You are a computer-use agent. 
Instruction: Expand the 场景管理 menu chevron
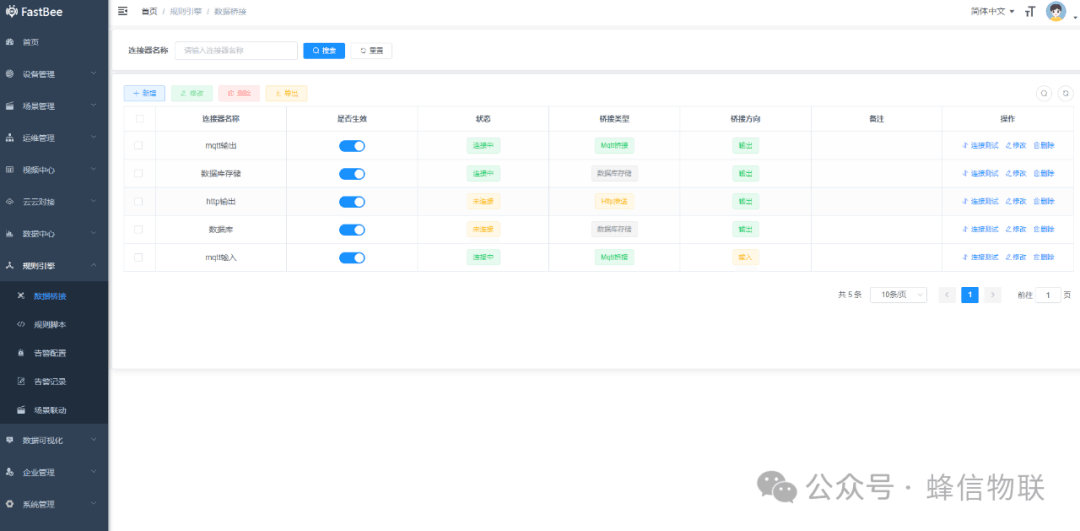[x=94, y=105]
